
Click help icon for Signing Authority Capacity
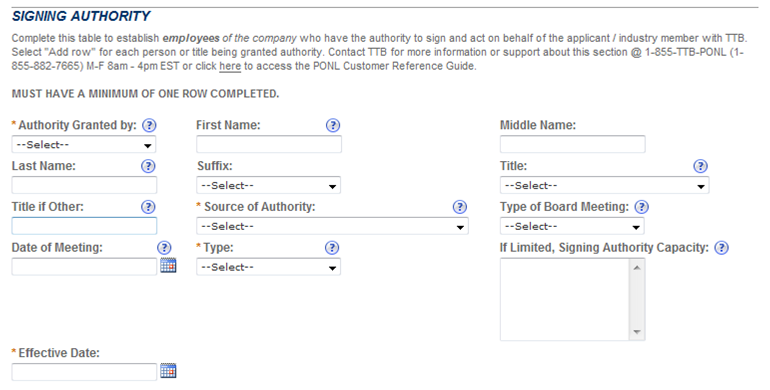(x=721, y=248)
